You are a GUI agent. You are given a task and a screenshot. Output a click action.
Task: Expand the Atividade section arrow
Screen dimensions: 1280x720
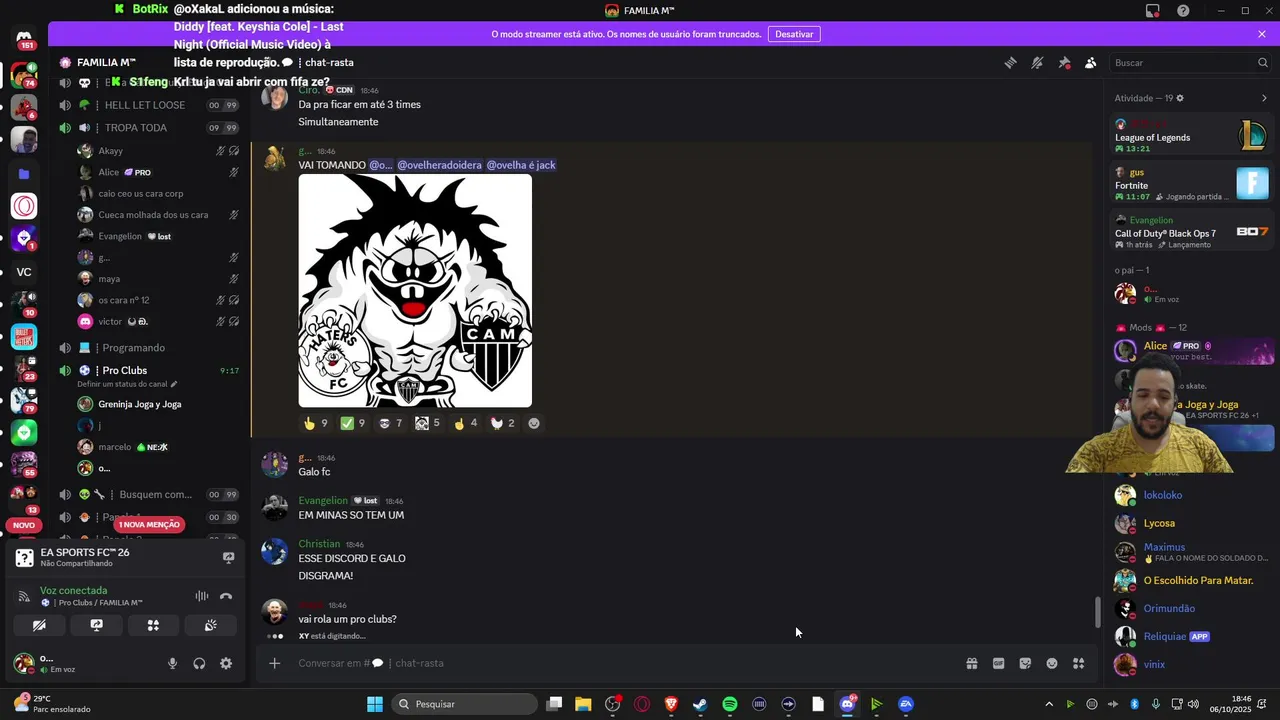pos(1264,98)
